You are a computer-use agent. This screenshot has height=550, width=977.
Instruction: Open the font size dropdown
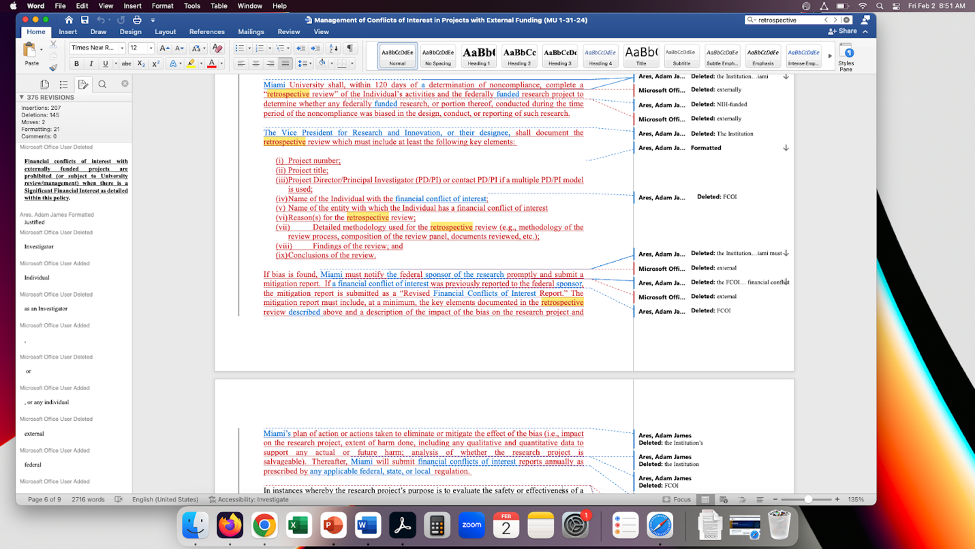pos(141,48)
